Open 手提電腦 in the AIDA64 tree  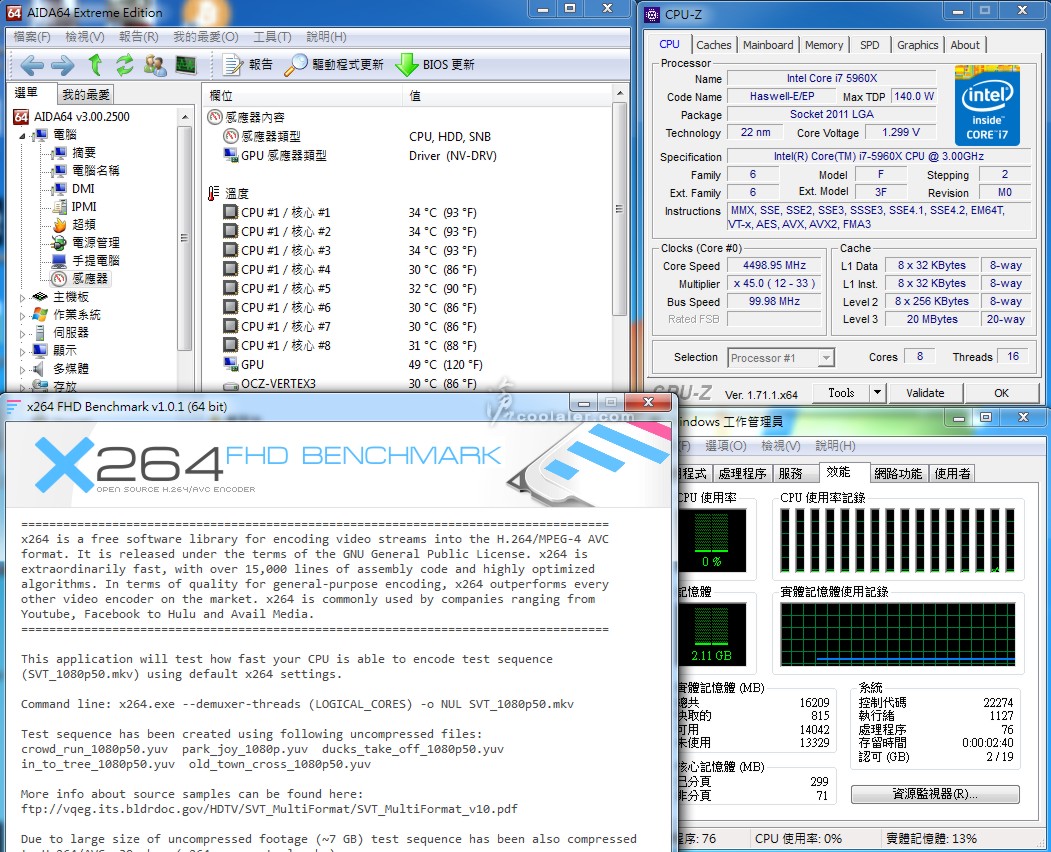point(86,260)
